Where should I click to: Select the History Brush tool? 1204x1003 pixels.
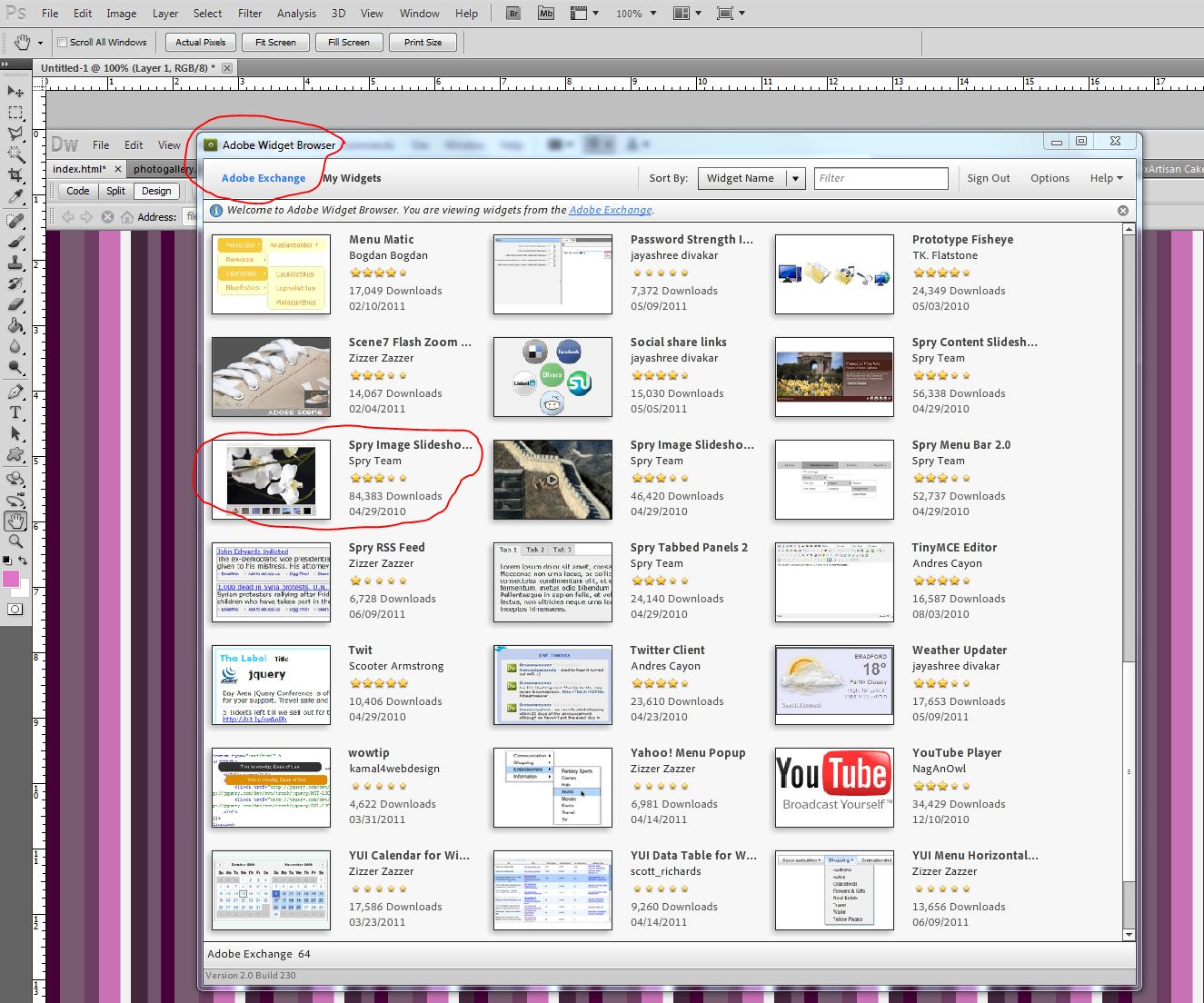pyautogui.click(x=15, y=283)
